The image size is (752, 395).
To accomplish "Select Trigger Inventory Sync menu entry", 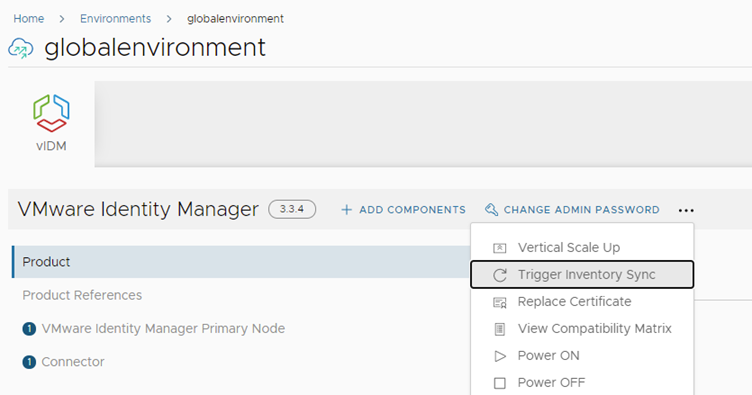I will click(x=582, y=275).
